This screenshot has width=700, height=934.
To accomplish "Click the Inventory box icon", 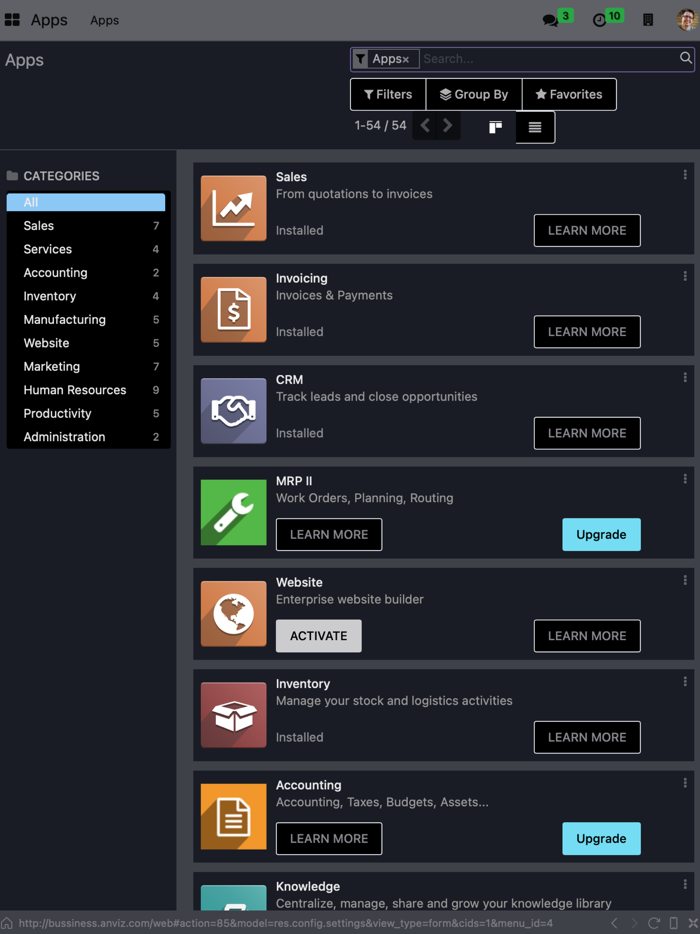I will point(234,715).
